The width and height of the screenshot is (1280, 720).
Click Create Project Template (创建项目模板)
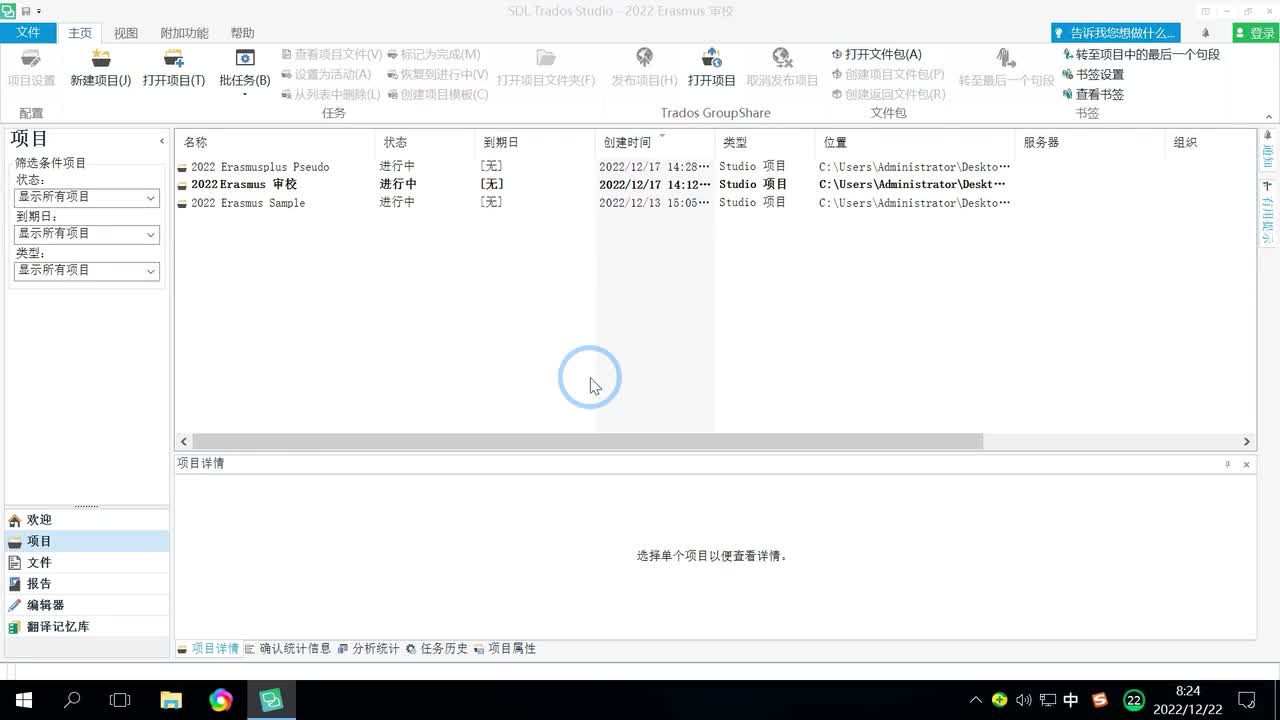click(x=437, y=95)
